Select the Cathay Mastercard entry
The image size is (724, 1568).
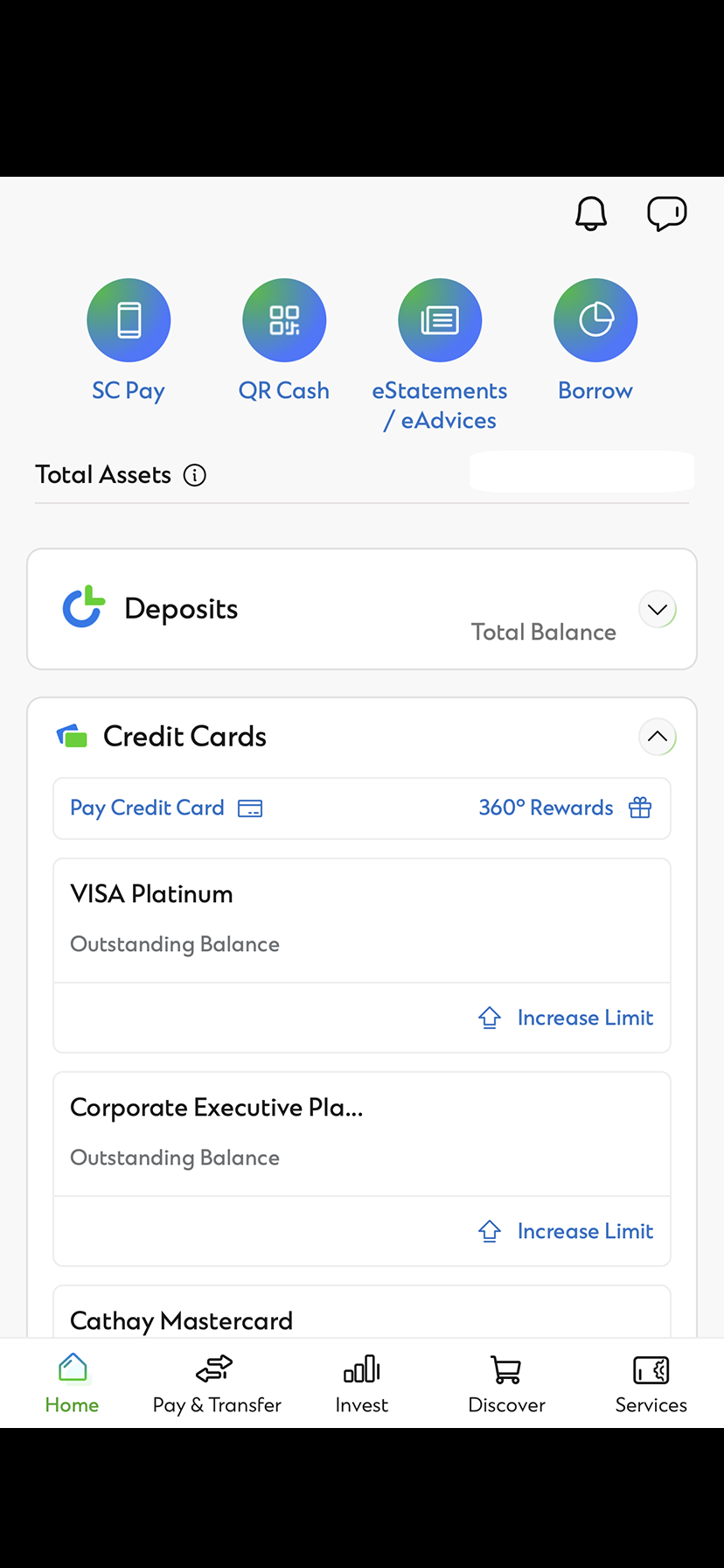point(182,1320)
